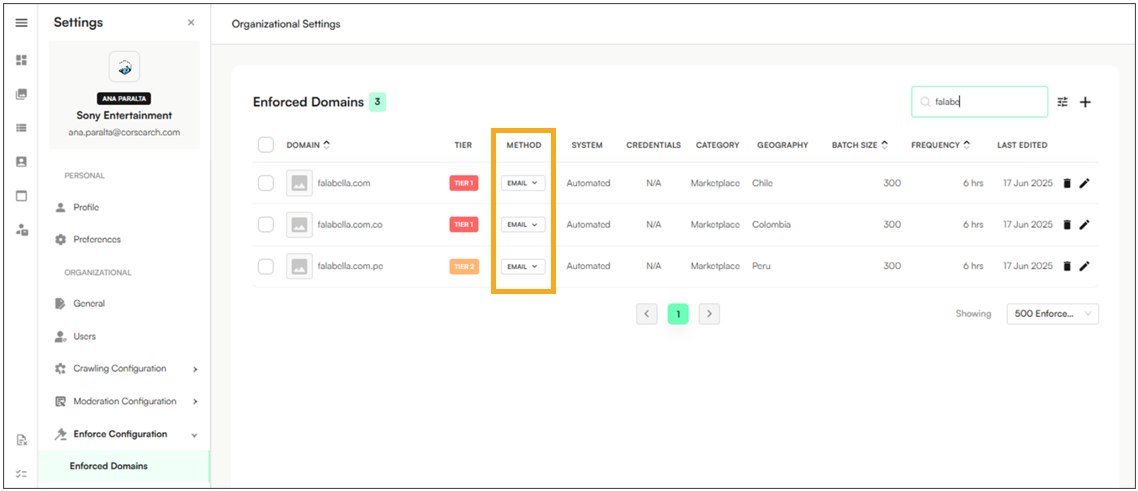Image resolution: width=1138 pixels, height=491 pixels.
Task: Delete the falabella.com row with trash icon
Action: coord(1067,183)
